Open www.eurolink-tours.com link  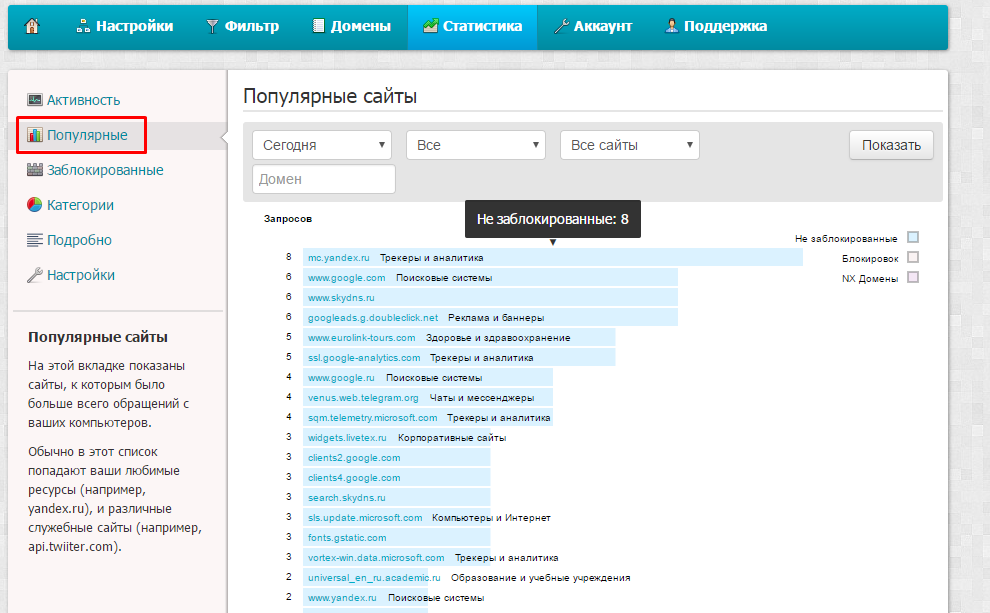coord(362,338)
